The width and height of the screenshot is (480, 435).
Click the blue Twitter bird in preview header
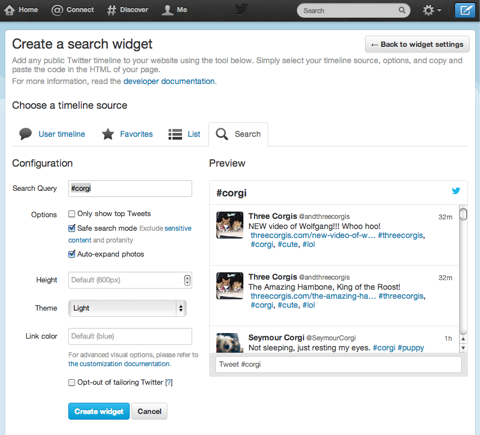[456, 191]
